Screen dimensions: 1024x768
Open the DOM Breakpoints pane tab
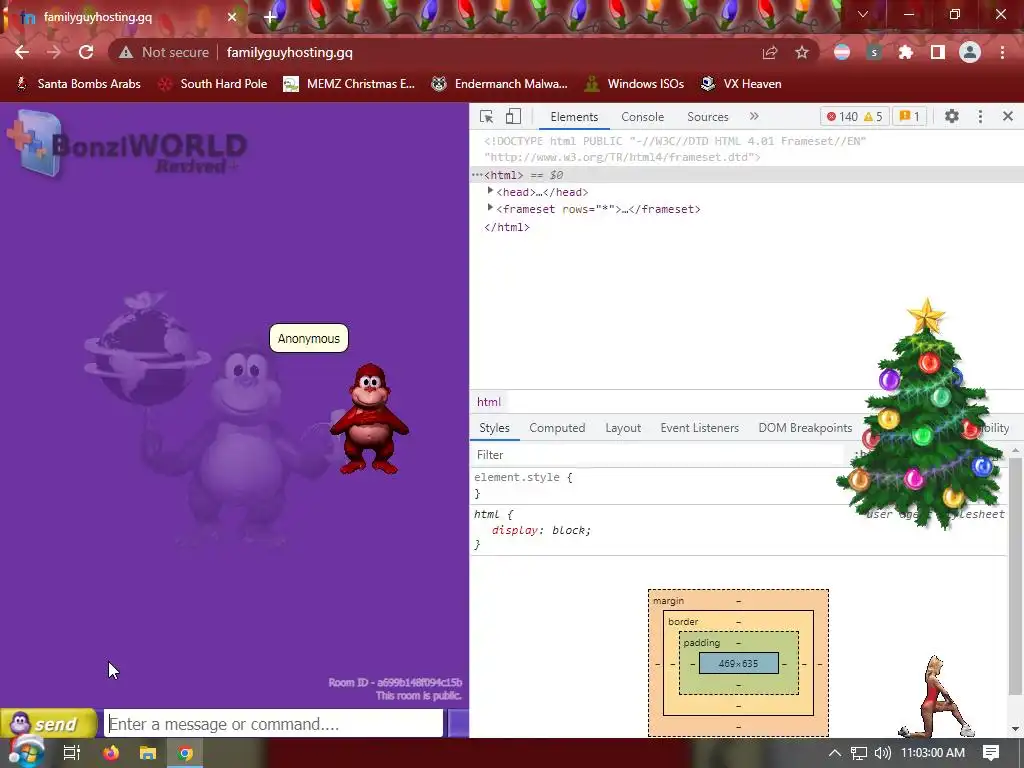(805, 428)
